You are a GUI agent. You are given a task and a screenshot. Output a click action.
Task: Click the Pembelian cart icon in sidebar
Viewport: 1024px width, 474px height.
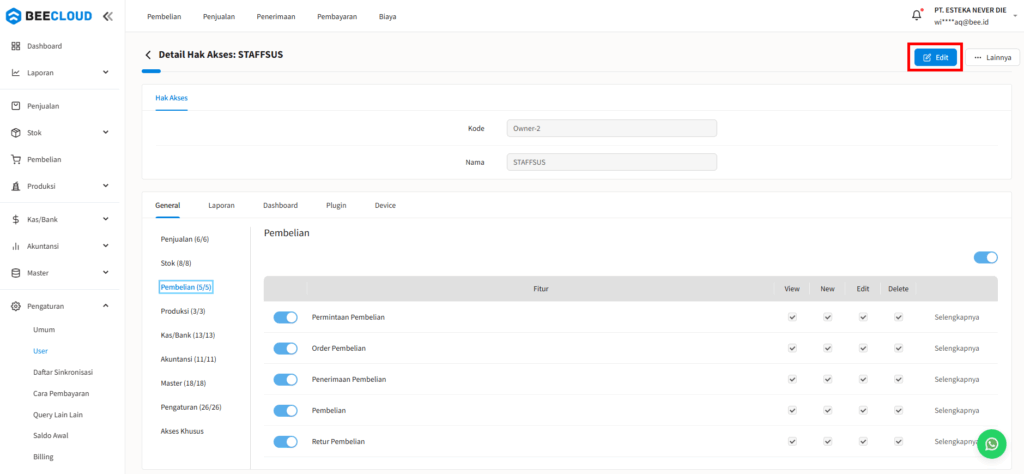pos(16,159)
